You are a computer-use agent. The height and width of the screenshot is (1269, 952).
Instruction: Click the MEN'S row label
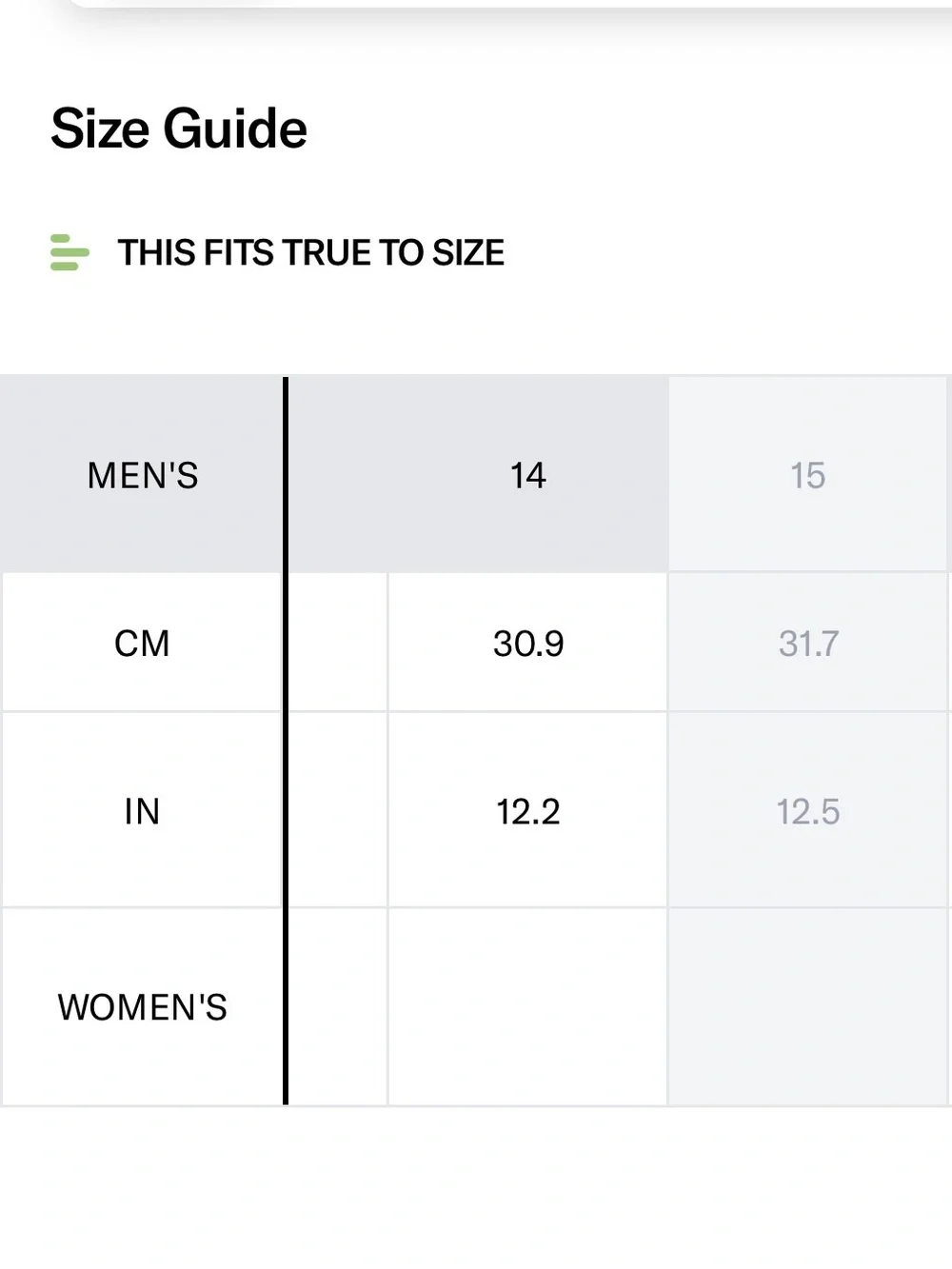click(x=143, y=474)
